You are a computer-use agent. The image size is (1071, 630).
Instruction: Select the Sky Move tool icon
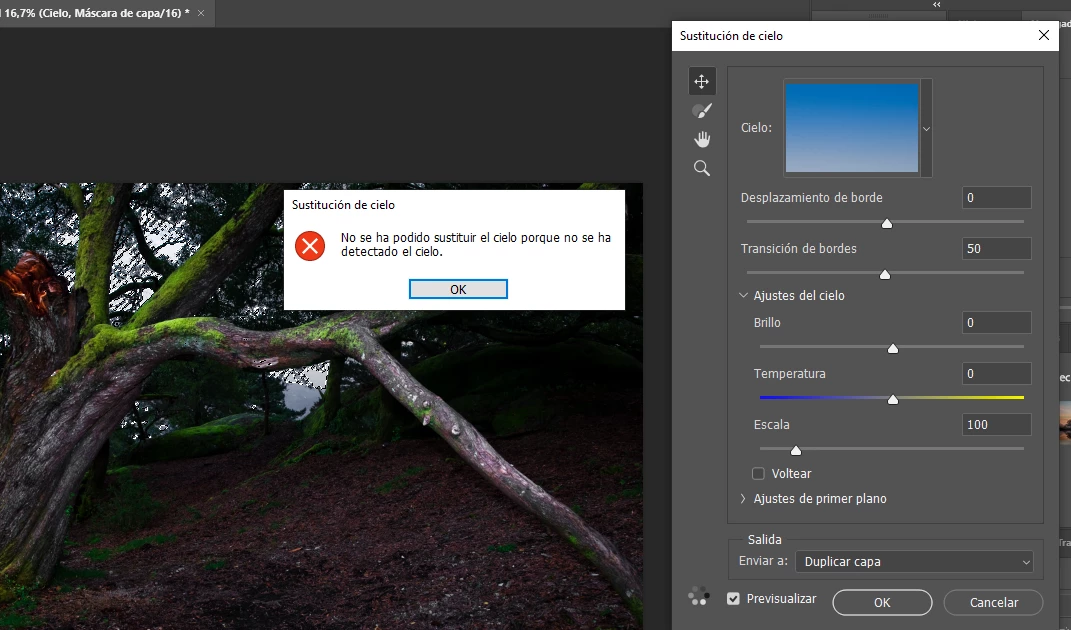(701, 81)
